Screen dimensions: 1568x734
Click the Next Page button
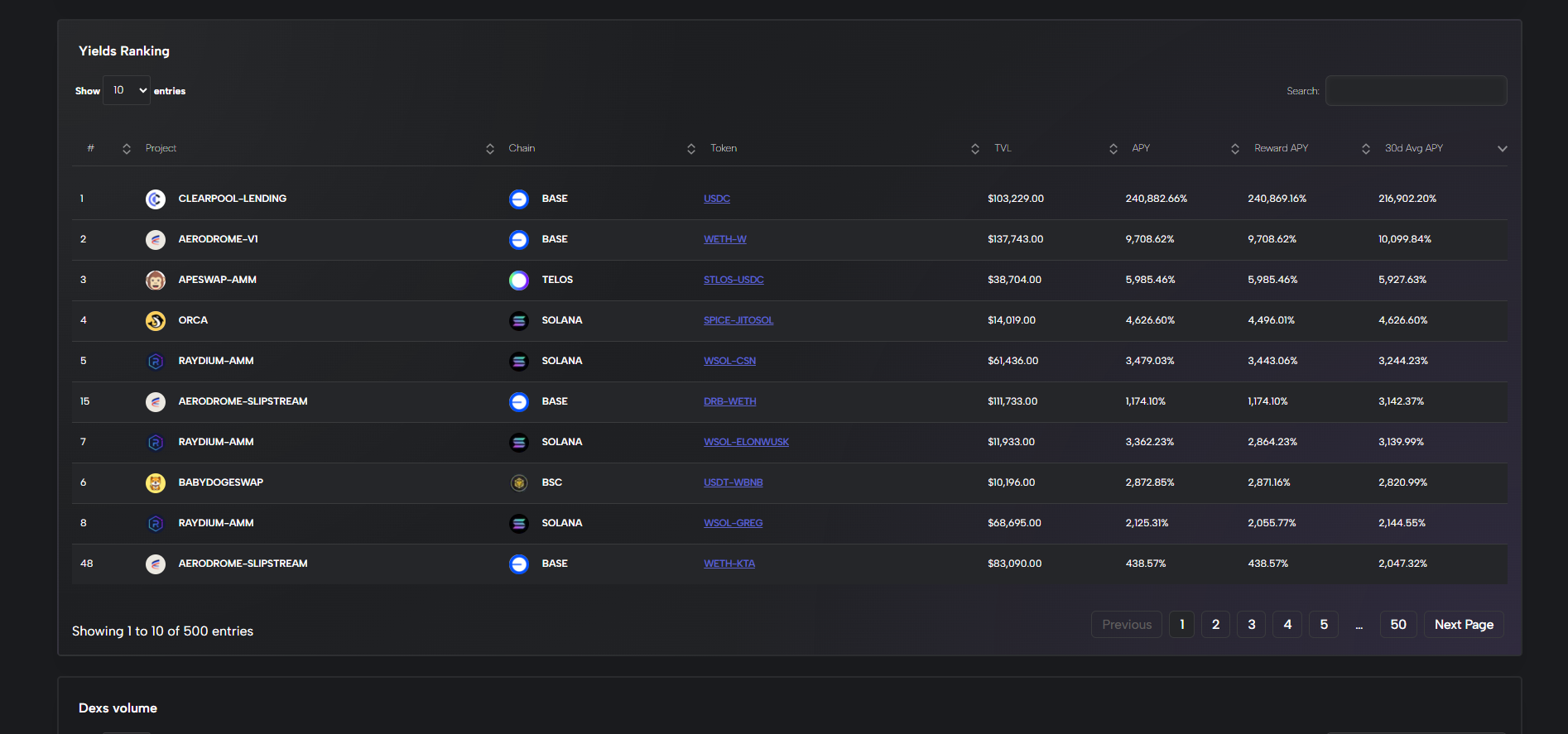point(1463,625)
